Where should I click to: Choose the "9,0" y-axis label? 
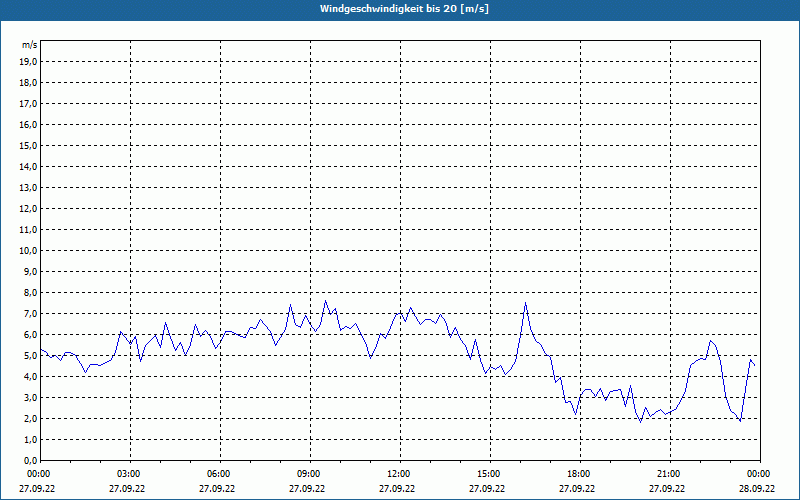[31, 271]
